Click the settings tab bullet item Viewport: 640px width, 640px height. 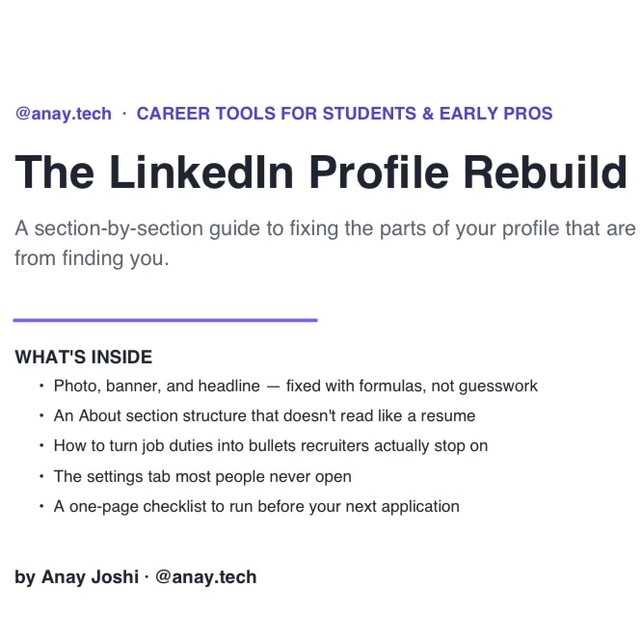pos(202,476)
